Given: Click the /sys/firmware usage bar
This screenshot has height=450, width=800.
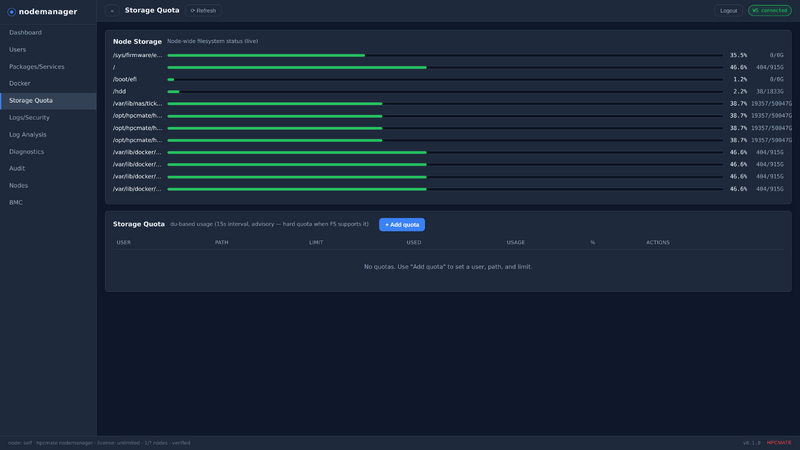Looking at the screenshot, I should [x=445, y=55].
